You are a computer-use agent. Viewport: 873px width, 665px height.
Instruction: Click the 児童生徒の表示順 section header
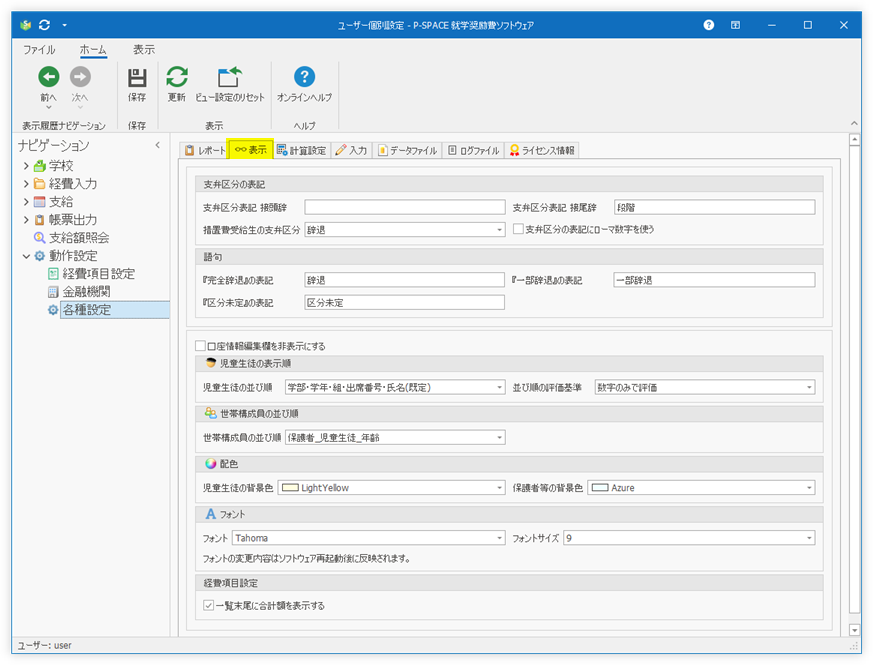coord(509,364)
